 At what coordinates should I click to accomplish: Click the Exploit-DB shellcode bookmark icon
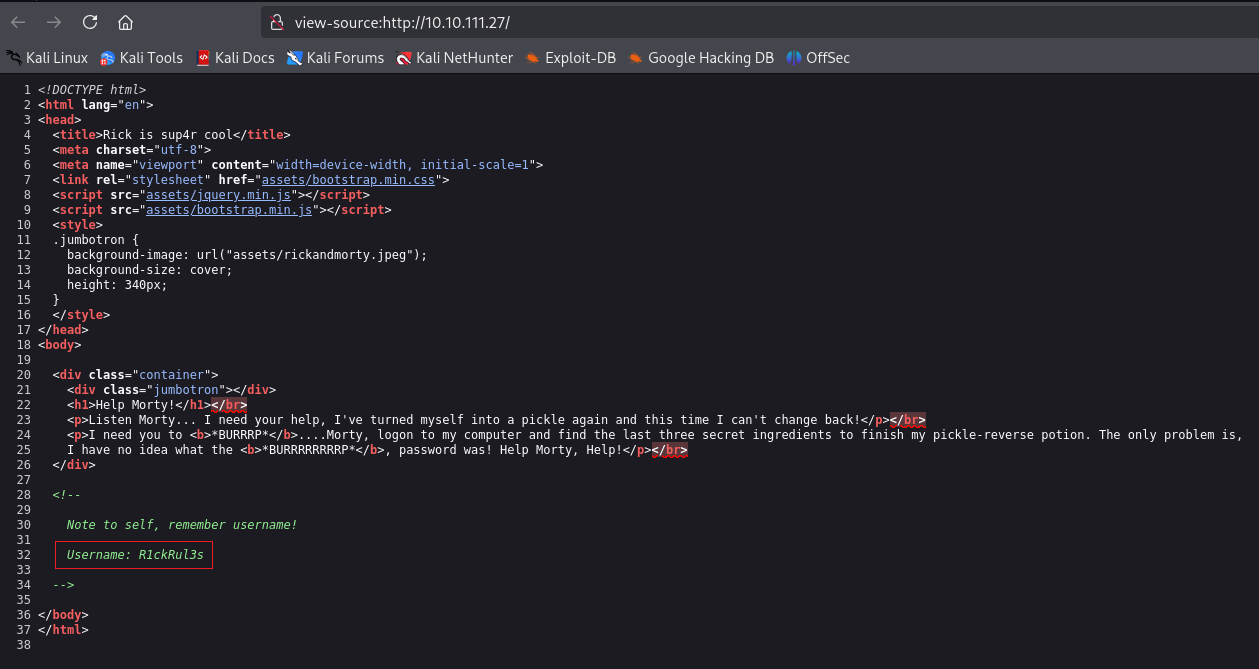click(x=531, y=57)
